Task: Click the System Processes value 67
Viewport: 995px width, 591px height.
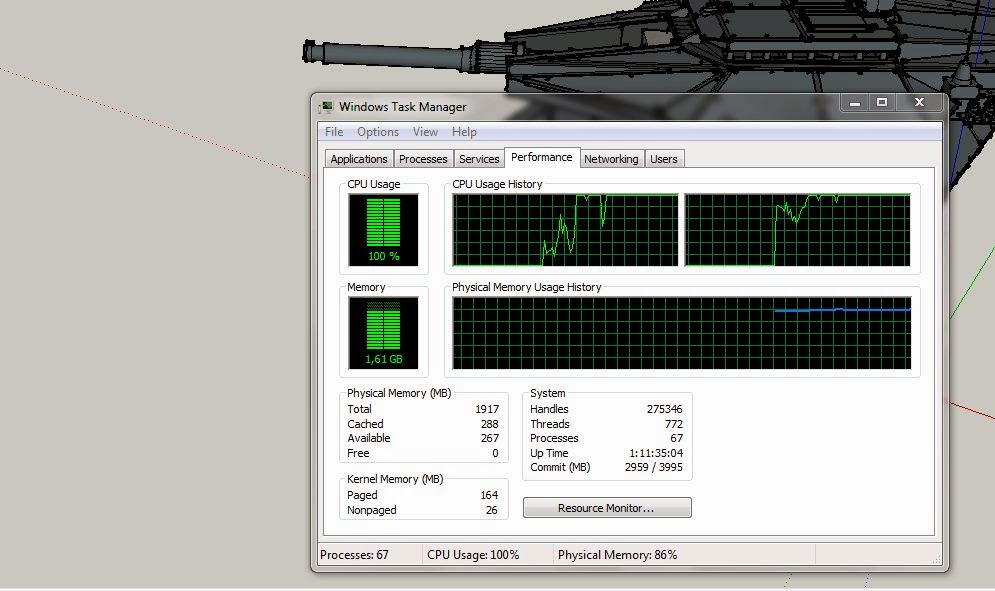Action: [677, 439]
